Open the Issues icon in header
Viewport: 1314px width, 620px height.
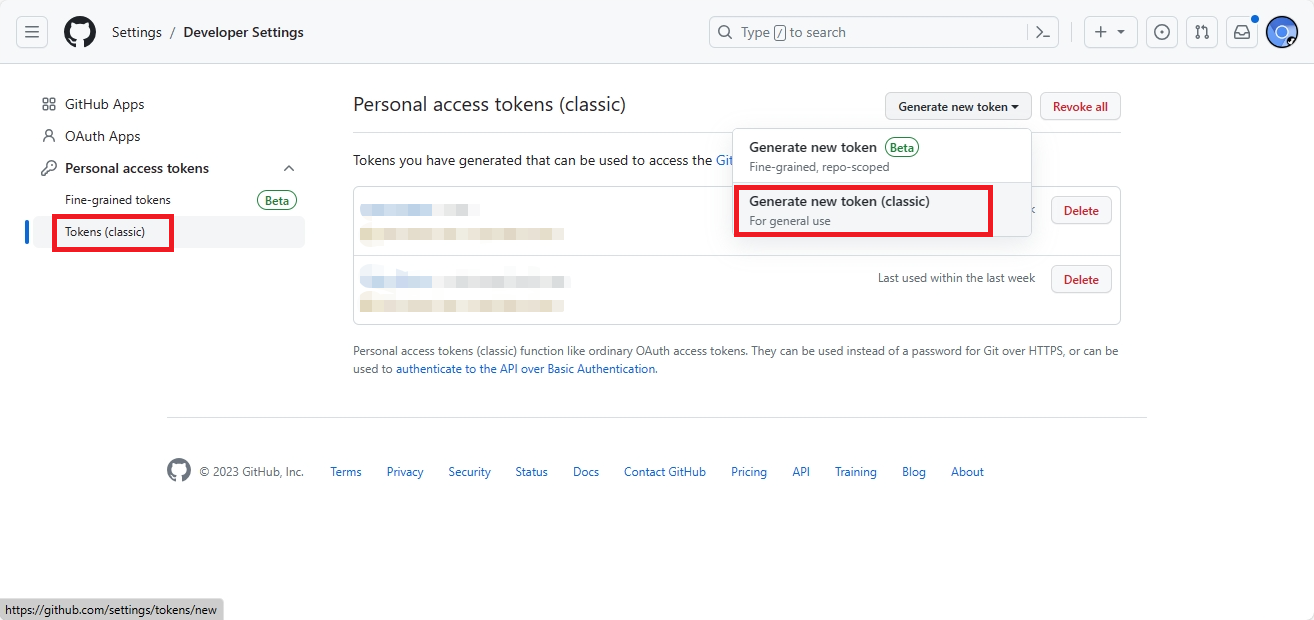coord(1161,32)
